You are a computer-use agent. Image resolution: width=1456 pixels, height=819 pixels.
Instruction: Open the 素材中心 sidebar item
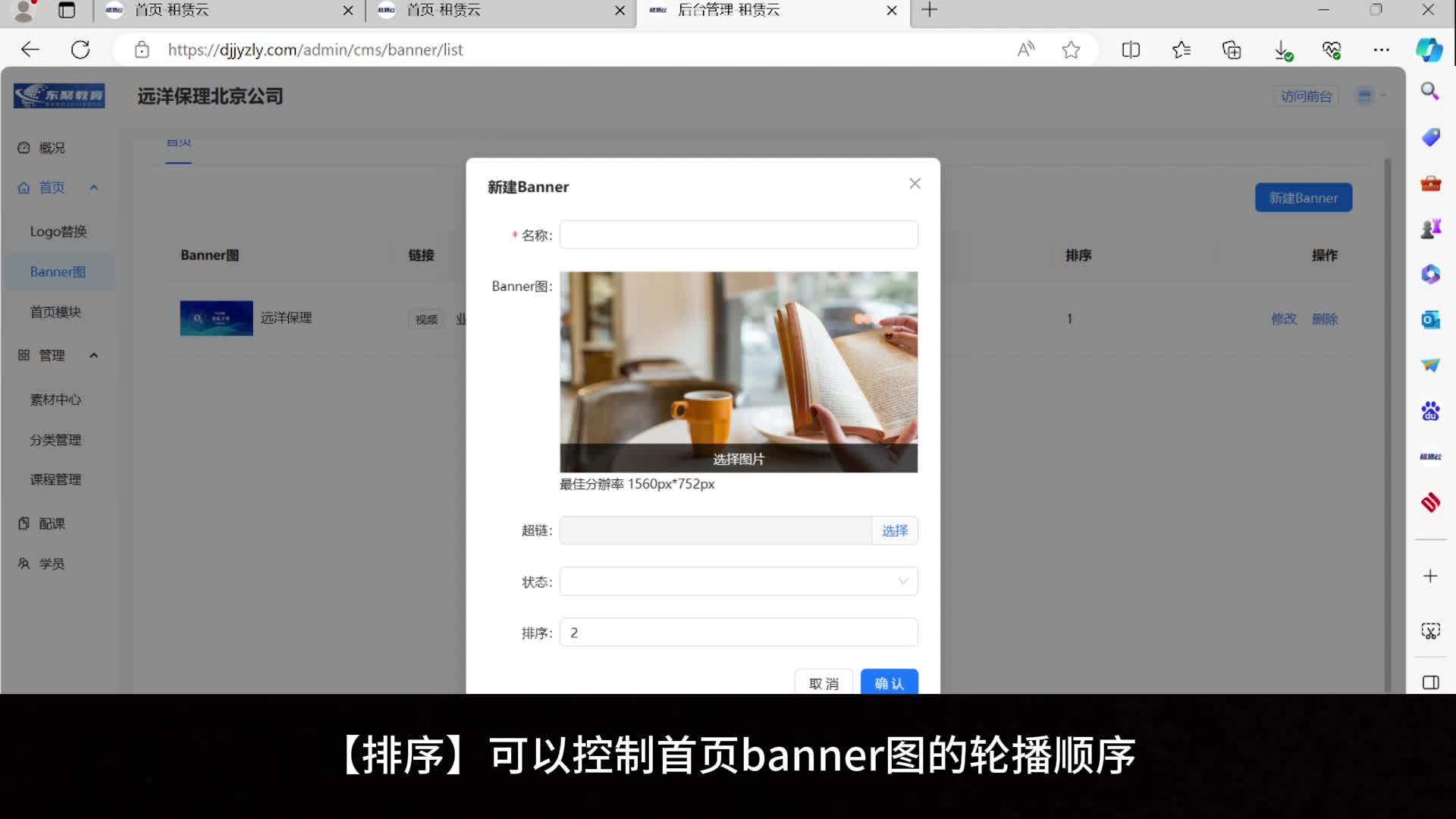click(x=55, y=400)
